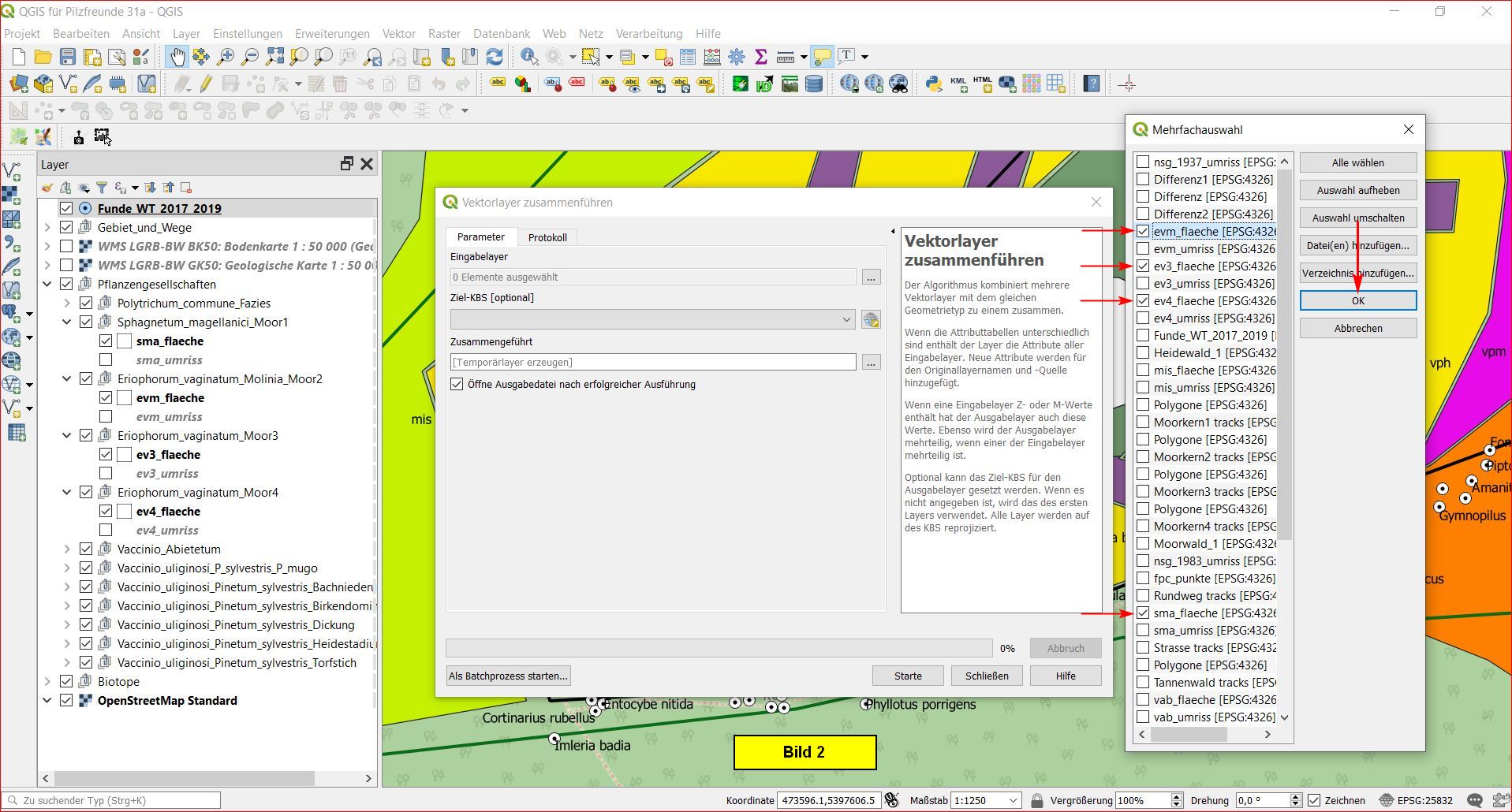This screenshot has height=812, width=1512.
Task: Toggle 'Öffne Ausgabedatei nach erfolgreicher Ausführung' checkbox
Action: [457, 385]
